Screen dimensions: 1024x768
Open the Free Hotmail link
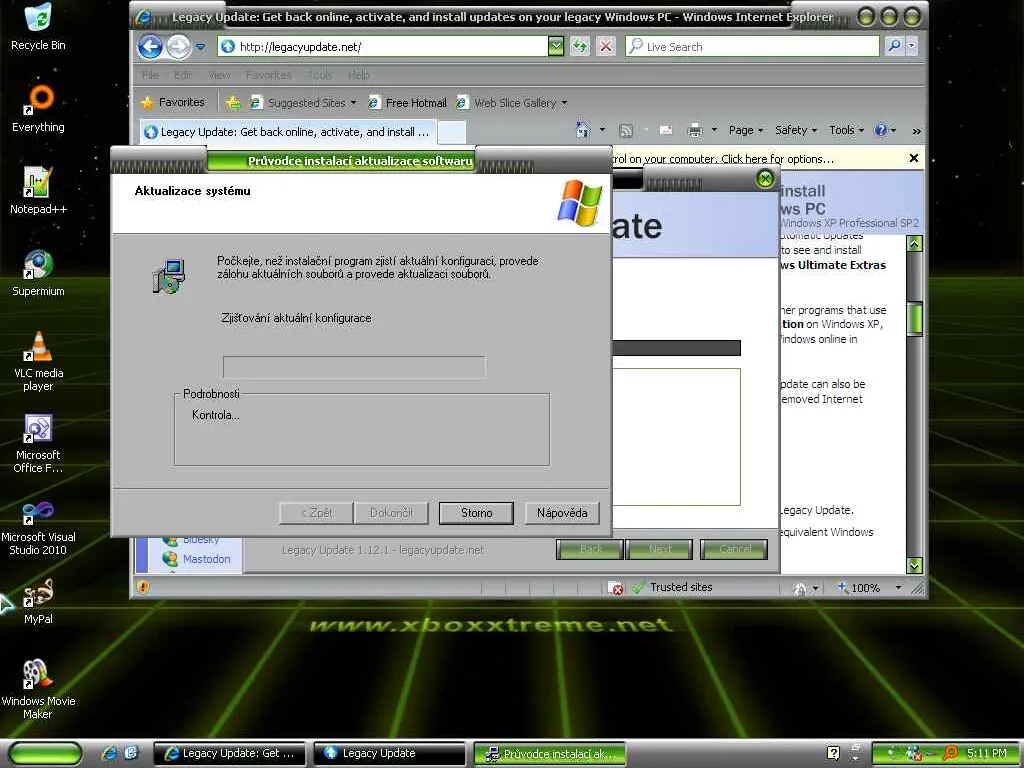408,103
